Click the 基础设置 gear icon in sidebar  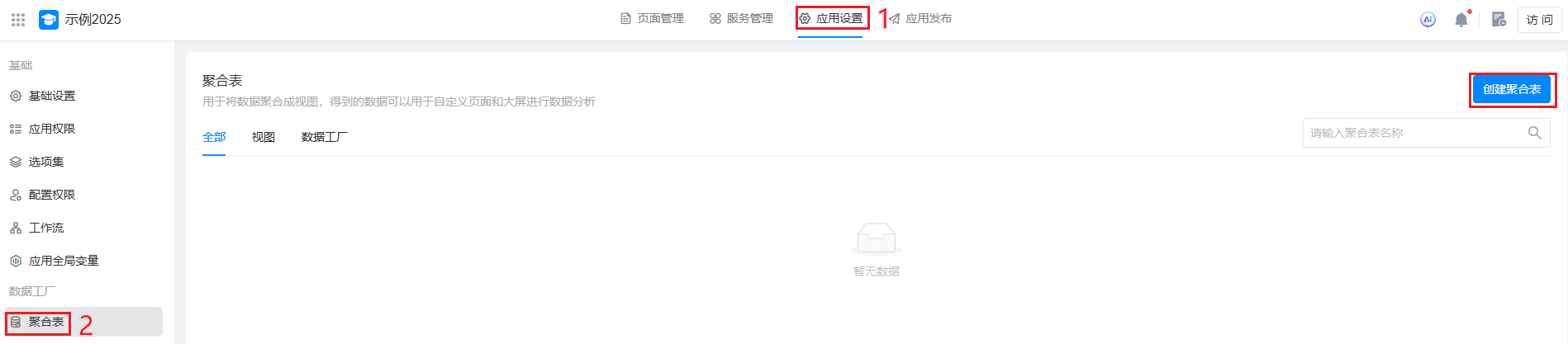pos(16,96)
